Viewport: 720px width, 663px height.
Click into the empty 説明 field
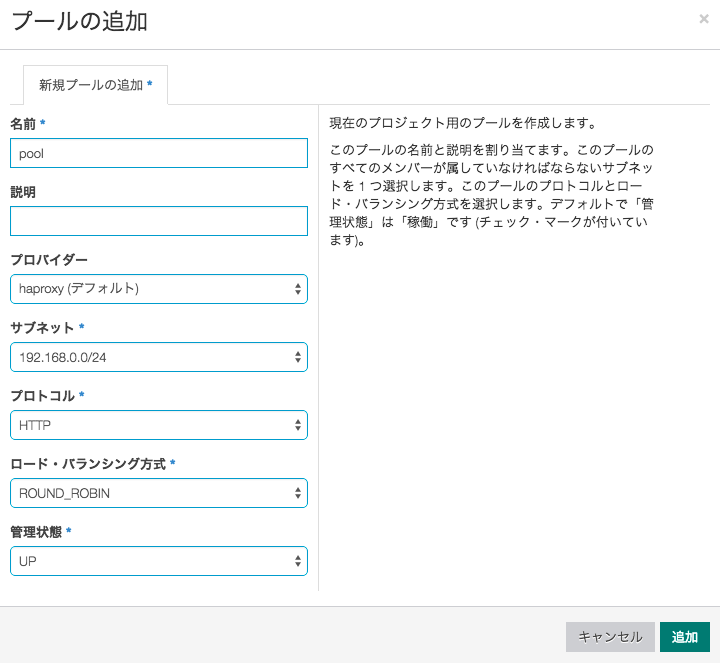click(159, 221)
